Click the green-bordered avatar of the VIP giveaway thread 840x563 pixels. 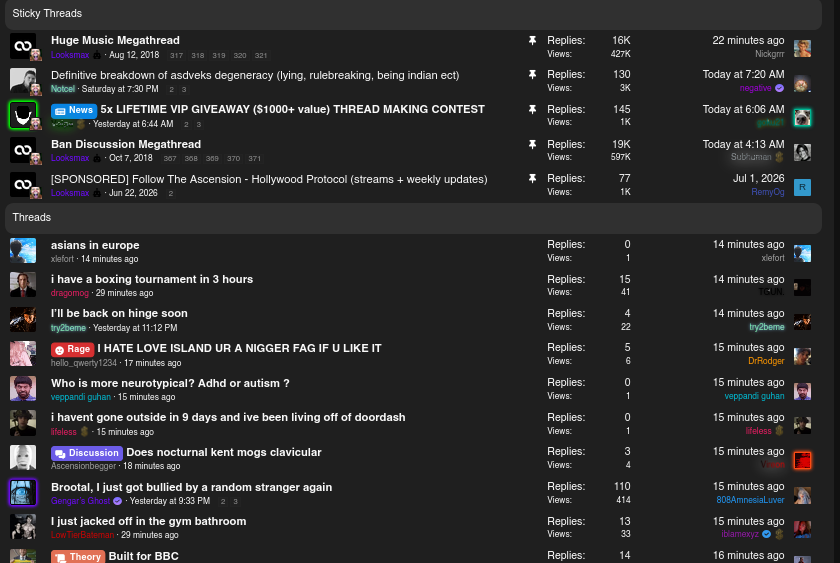(23, 115)
